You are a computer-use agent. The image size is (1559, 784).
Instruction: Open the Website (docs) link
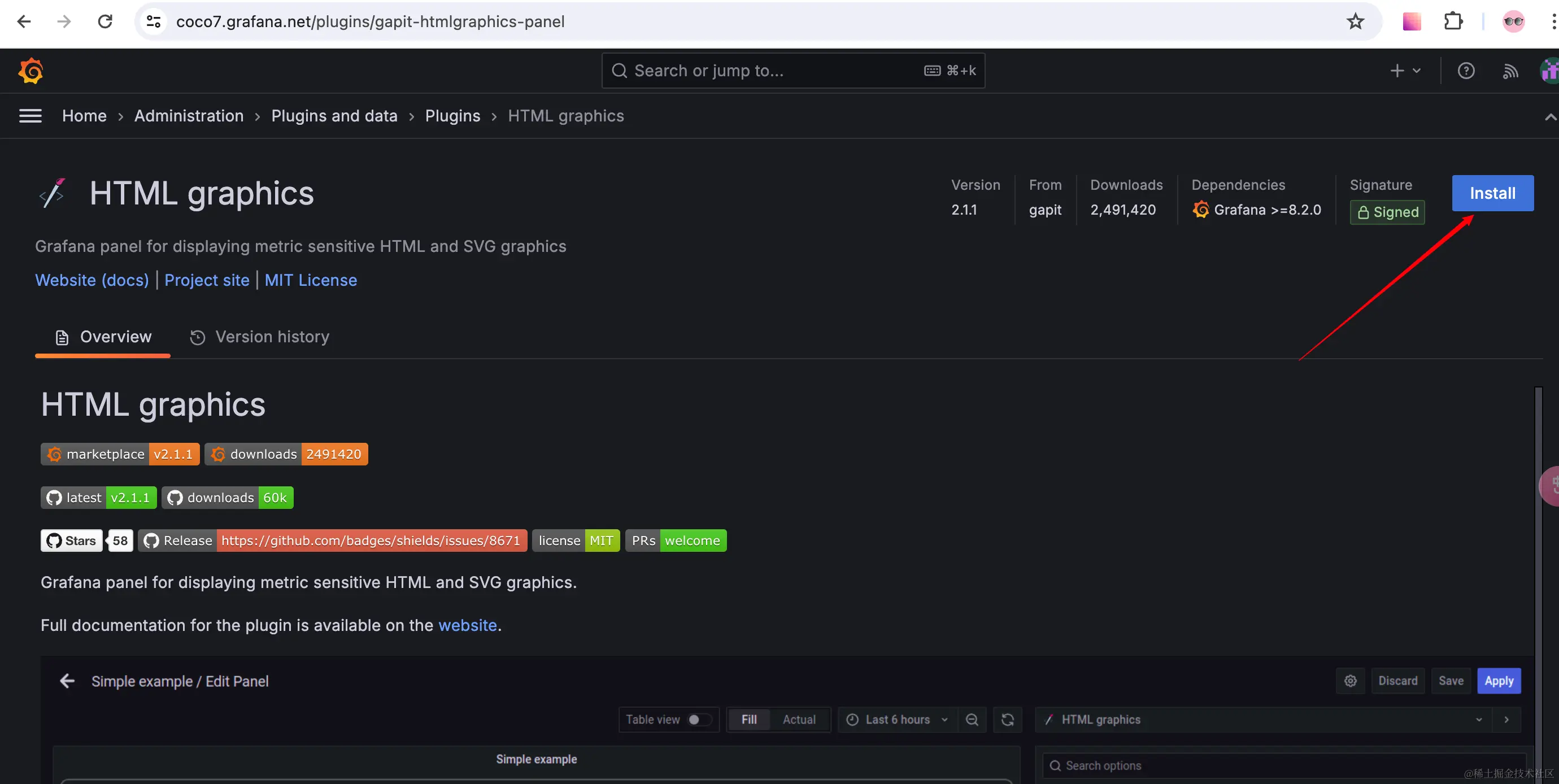tap(92, 280)
